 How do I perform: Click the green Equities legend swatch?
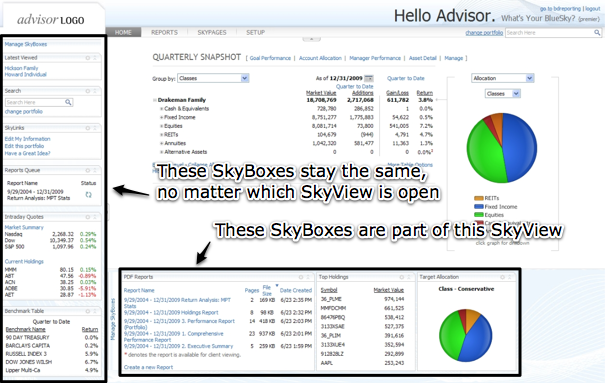click(x=478, y=215)
